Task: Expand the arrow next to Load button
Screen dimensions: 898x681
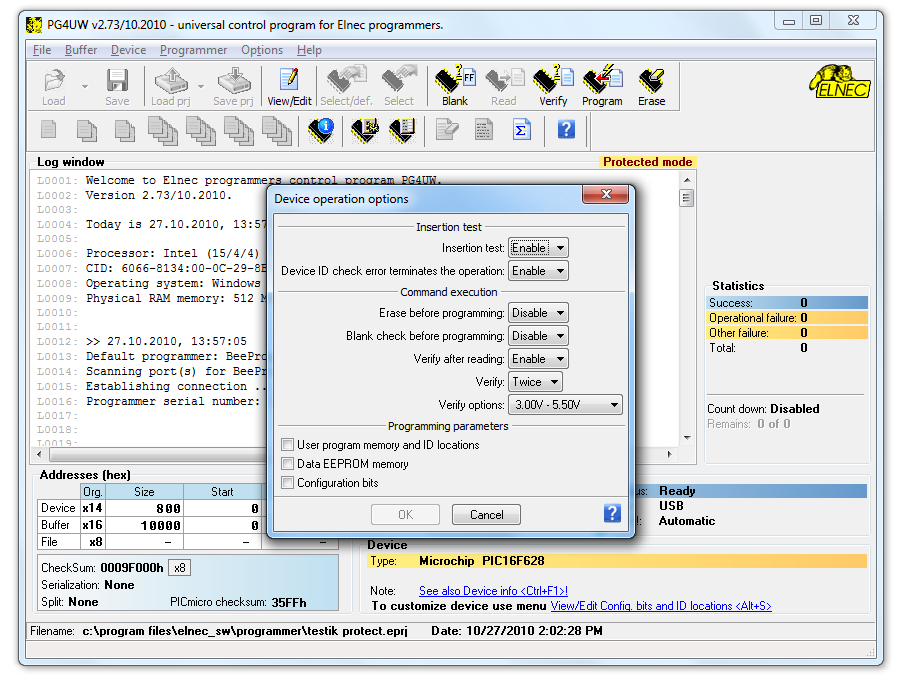Action: 85,86
